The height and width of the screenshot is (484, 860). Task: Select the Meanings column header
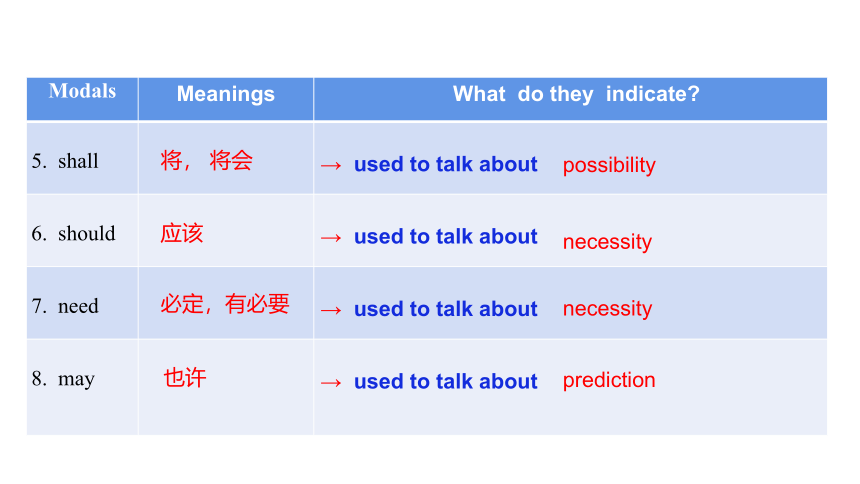point(225,94)
